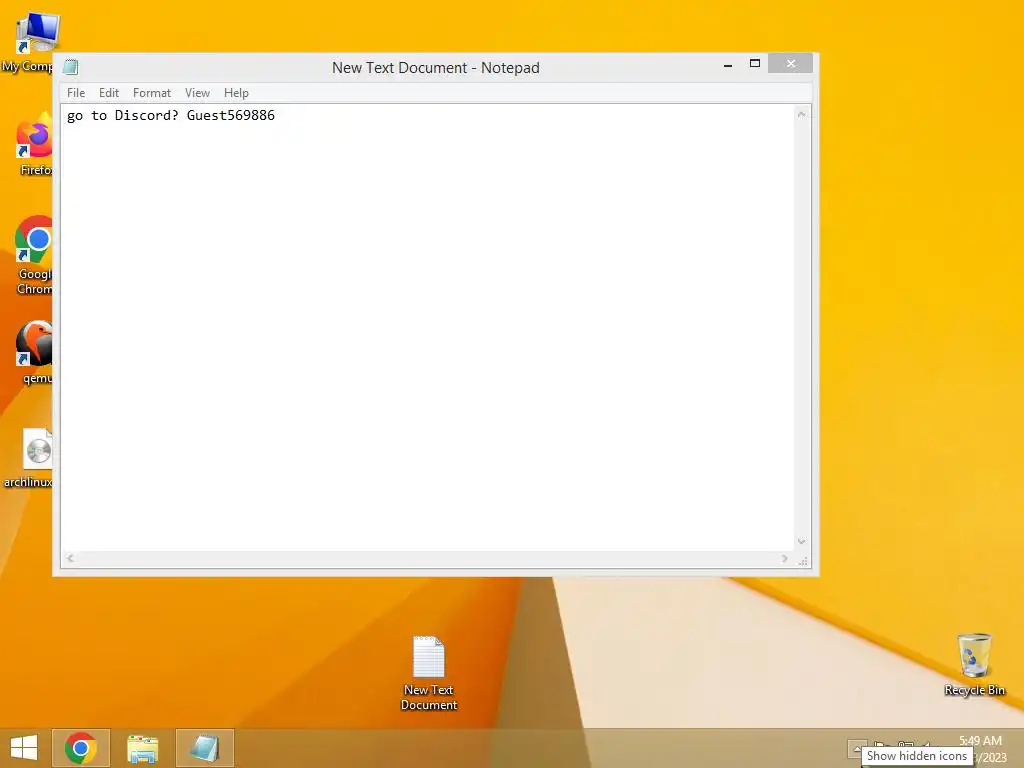Screen dimensions: 1024x768
Task: Select the New Text Document desktop file
Action: [428, 673]
